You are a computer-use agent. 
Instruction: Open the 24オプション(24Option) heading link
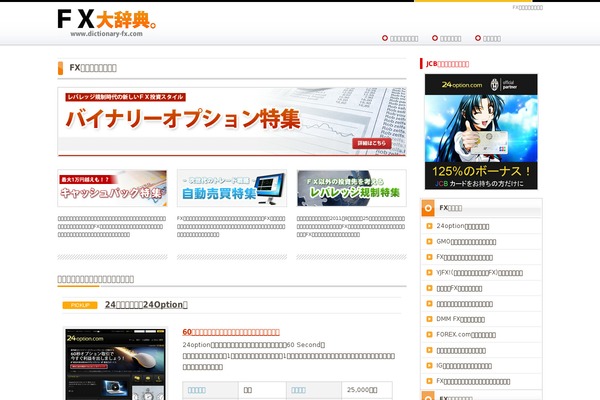click(x=146, y=305)
